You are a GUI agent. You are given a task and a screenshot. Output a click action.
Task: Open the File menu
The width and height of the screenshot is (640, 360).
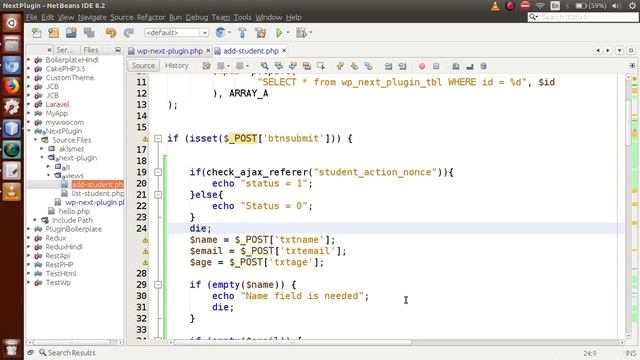point(31,17)
